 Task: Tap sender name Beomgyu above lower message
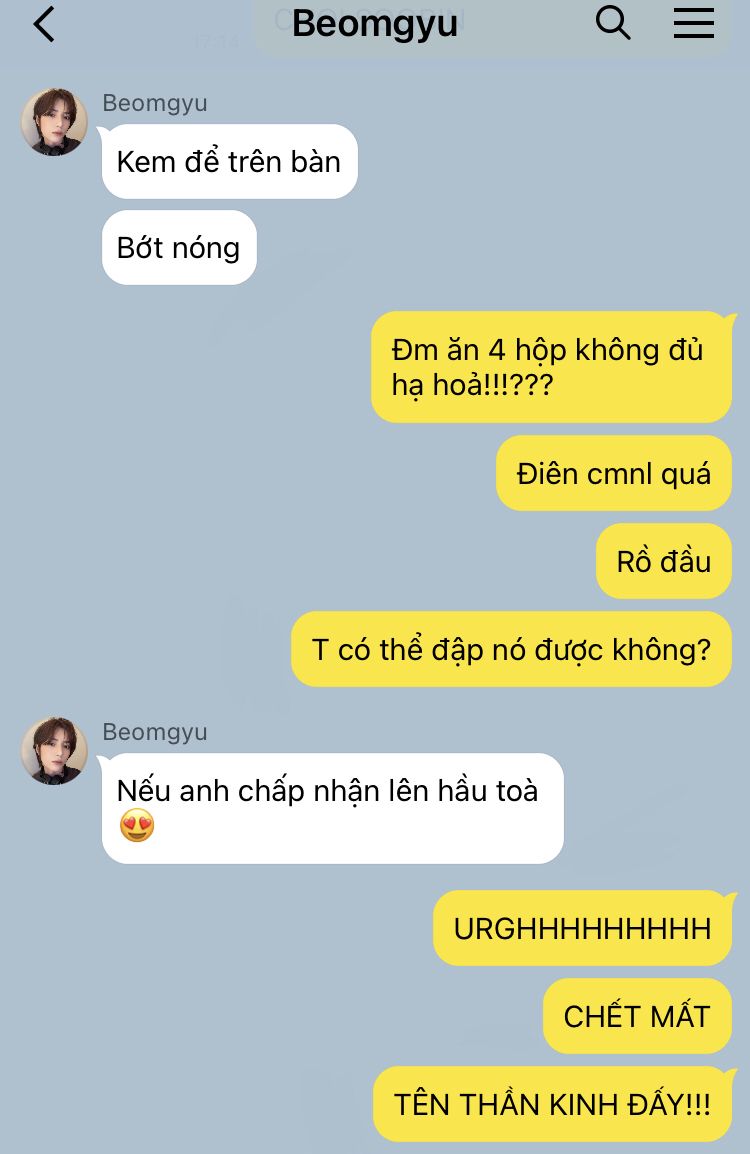pyautogui.click(x=155, y=732)
